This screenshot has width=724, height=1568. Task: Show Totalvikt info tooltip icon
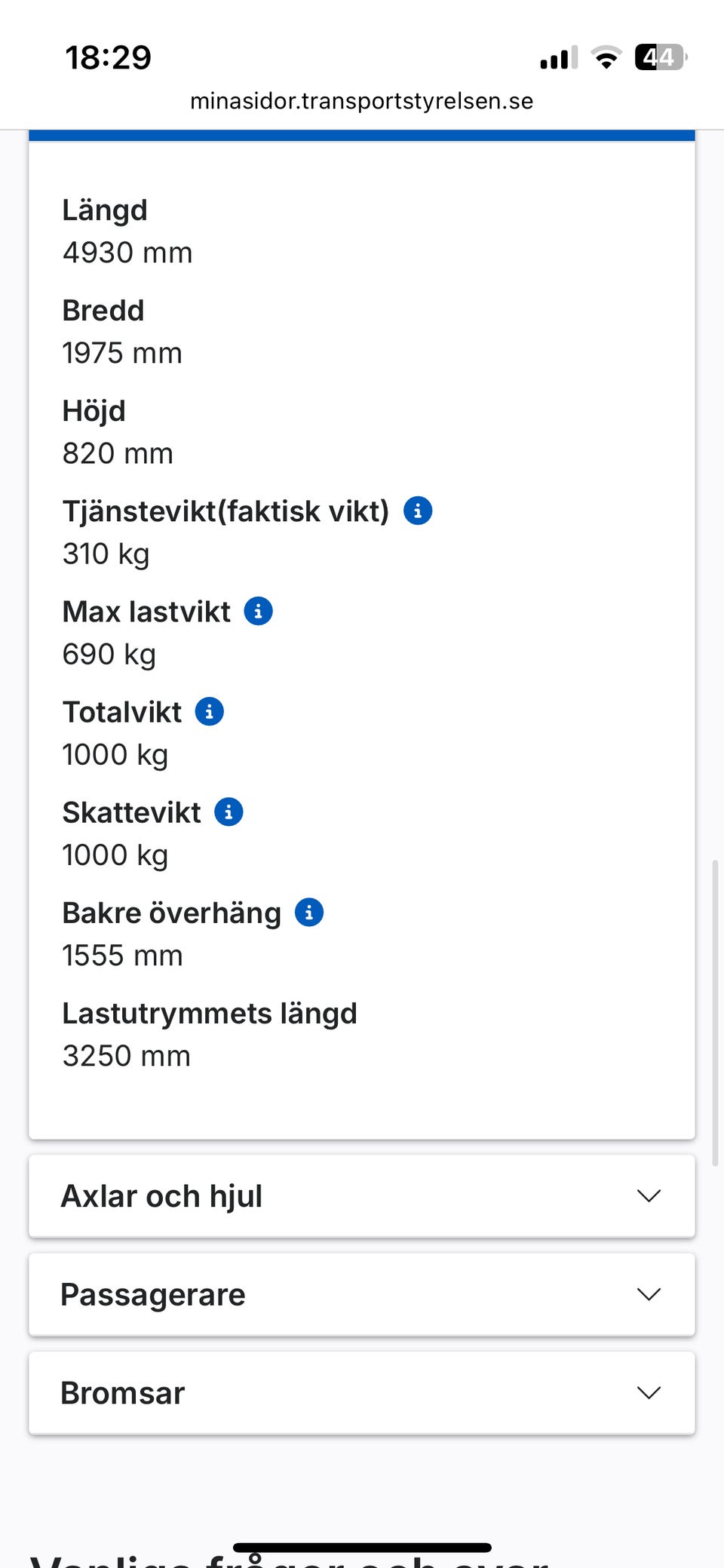pos(209,712)
